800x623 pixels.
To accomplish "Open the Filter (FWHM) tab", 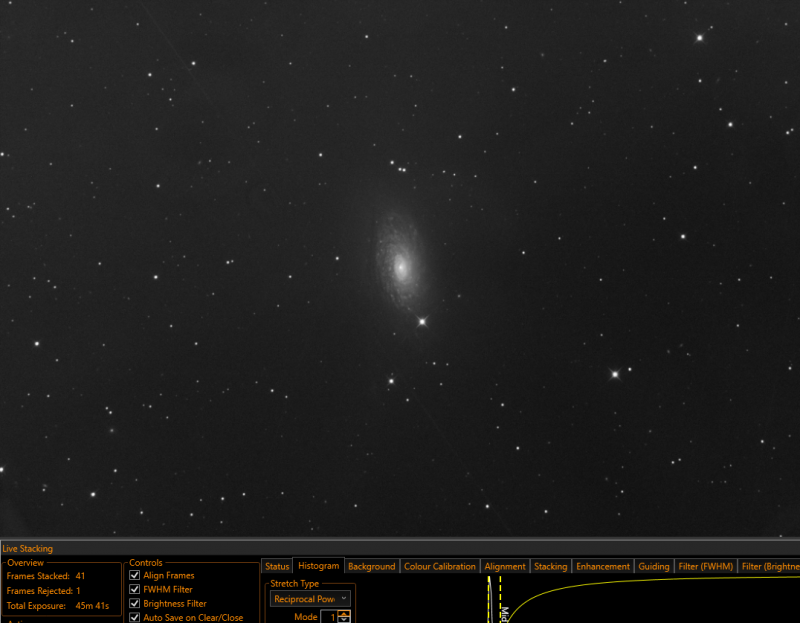I will 706,566.
